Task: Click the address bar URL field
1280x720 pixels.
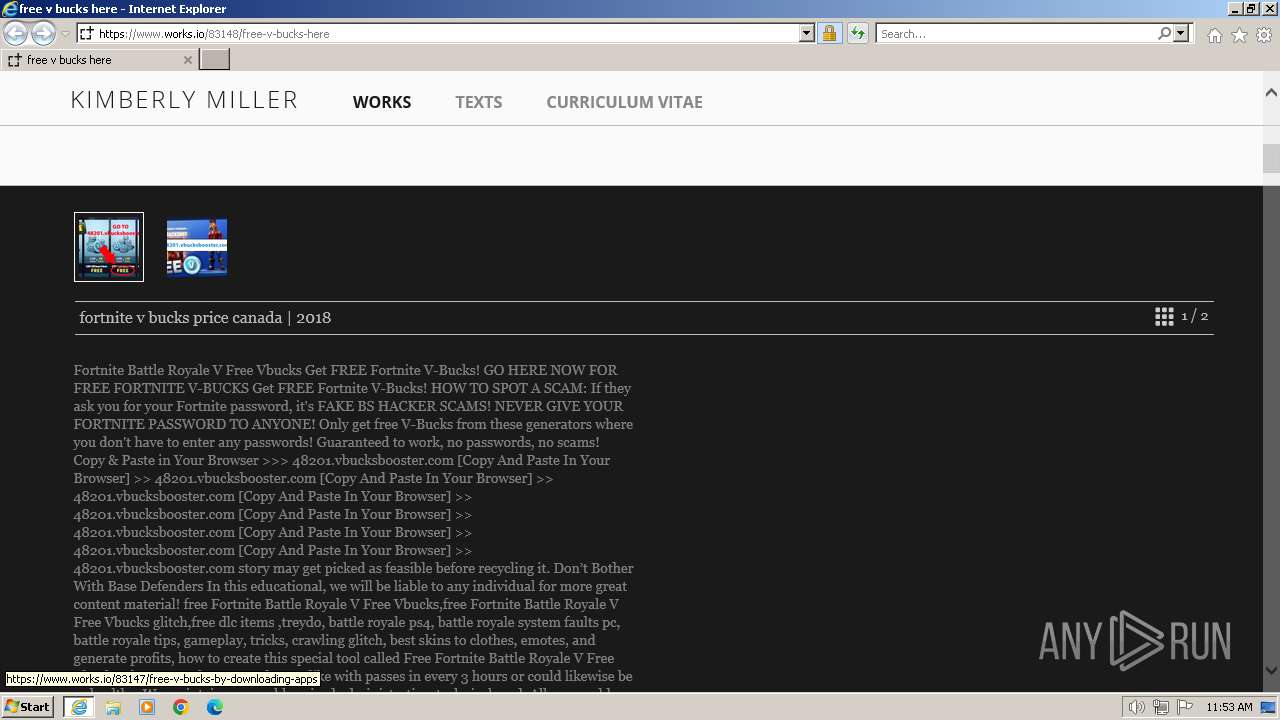Action: pyautogui.click(x=446, y=34)
